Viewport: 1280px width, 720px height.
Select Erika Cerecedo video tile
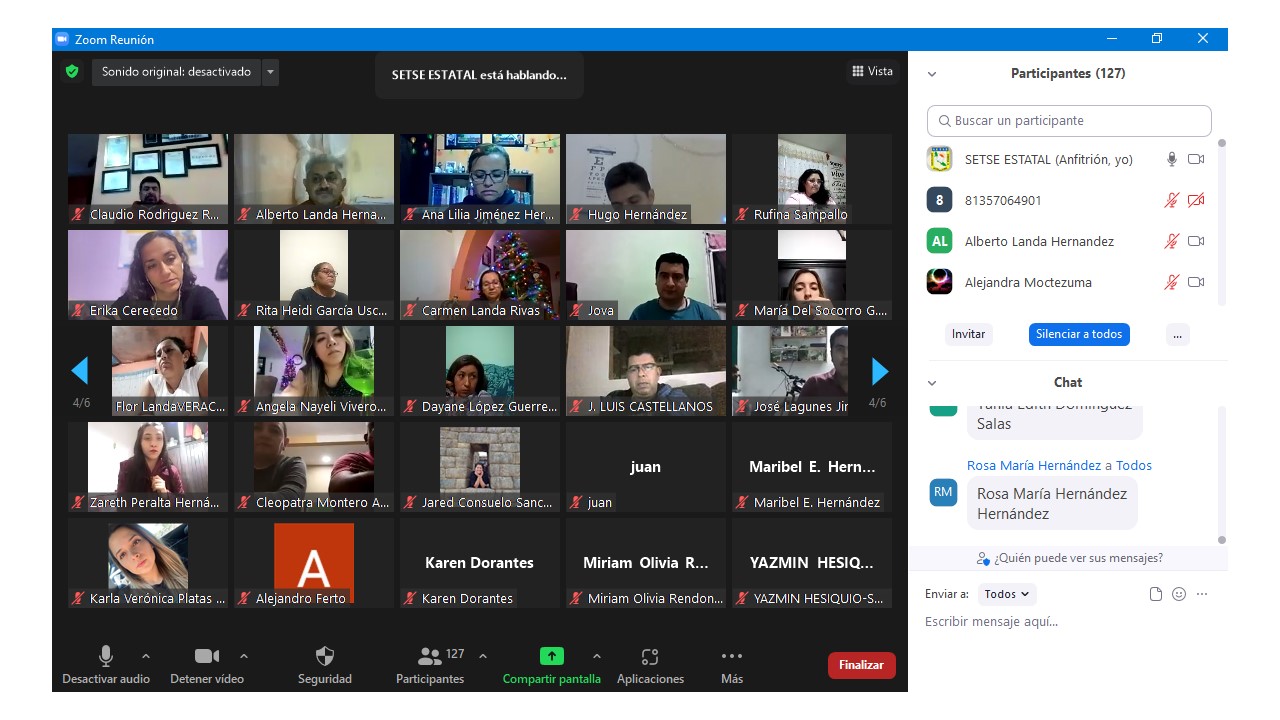click(x=148, y=275)
